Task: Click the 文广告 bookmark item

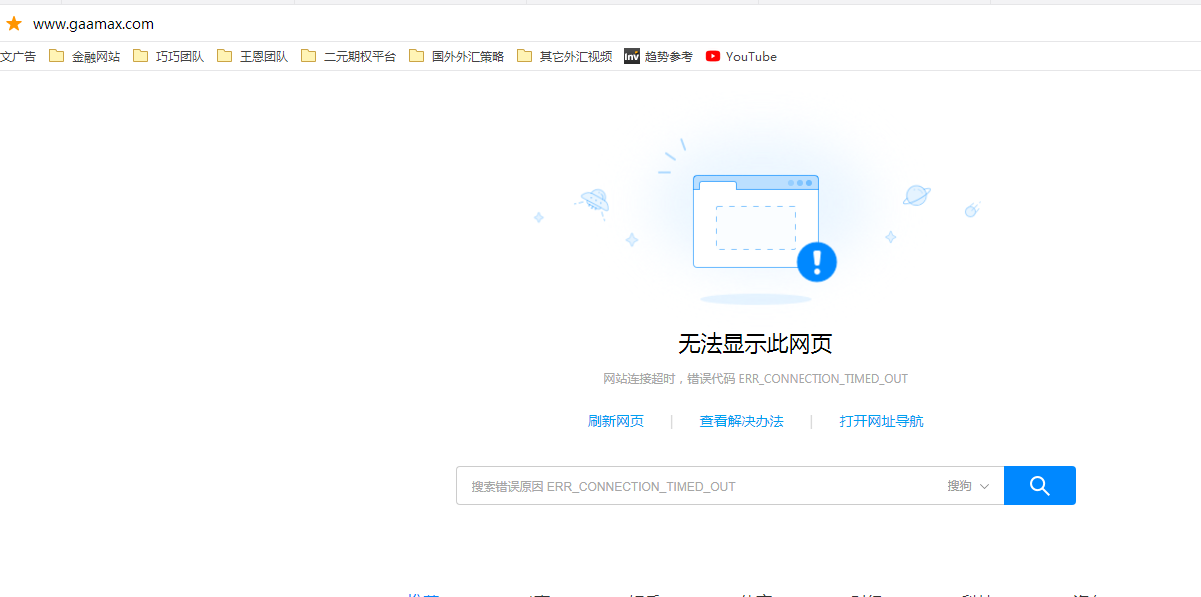Action: click(18, 57)
